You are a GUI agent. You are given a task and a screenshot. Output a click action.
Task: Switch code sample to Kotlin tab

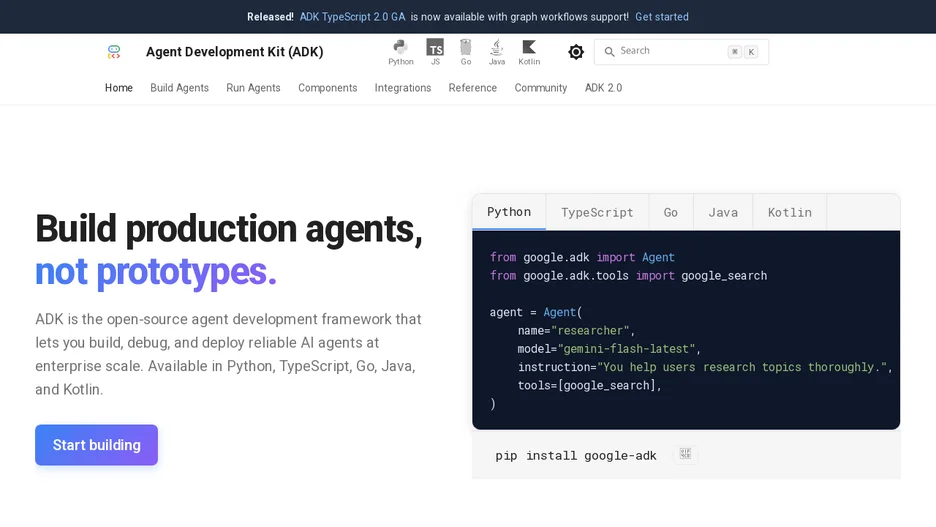790,212
